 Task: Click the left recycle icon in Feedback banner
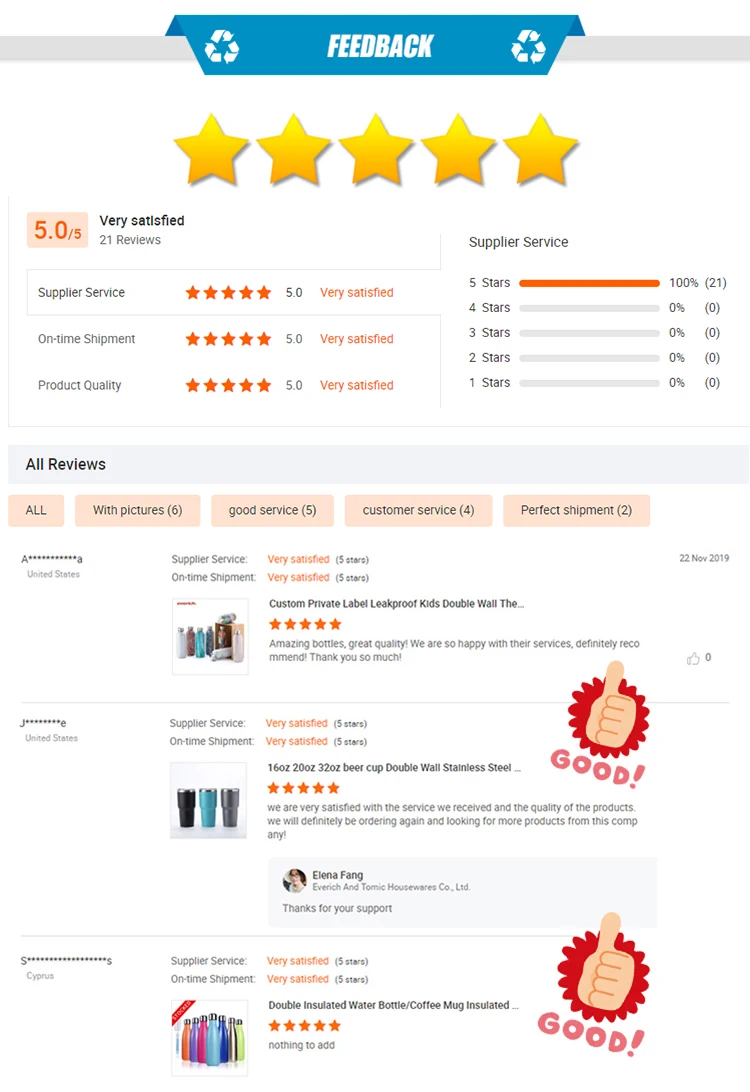click(x=222, y=47)
